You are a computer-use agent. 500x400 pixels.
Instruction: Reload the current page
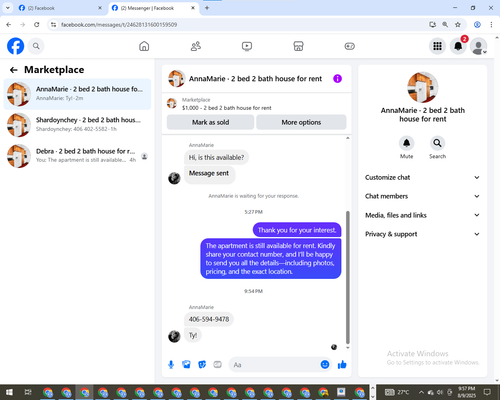pyautogui.click(x=37, y=25)
